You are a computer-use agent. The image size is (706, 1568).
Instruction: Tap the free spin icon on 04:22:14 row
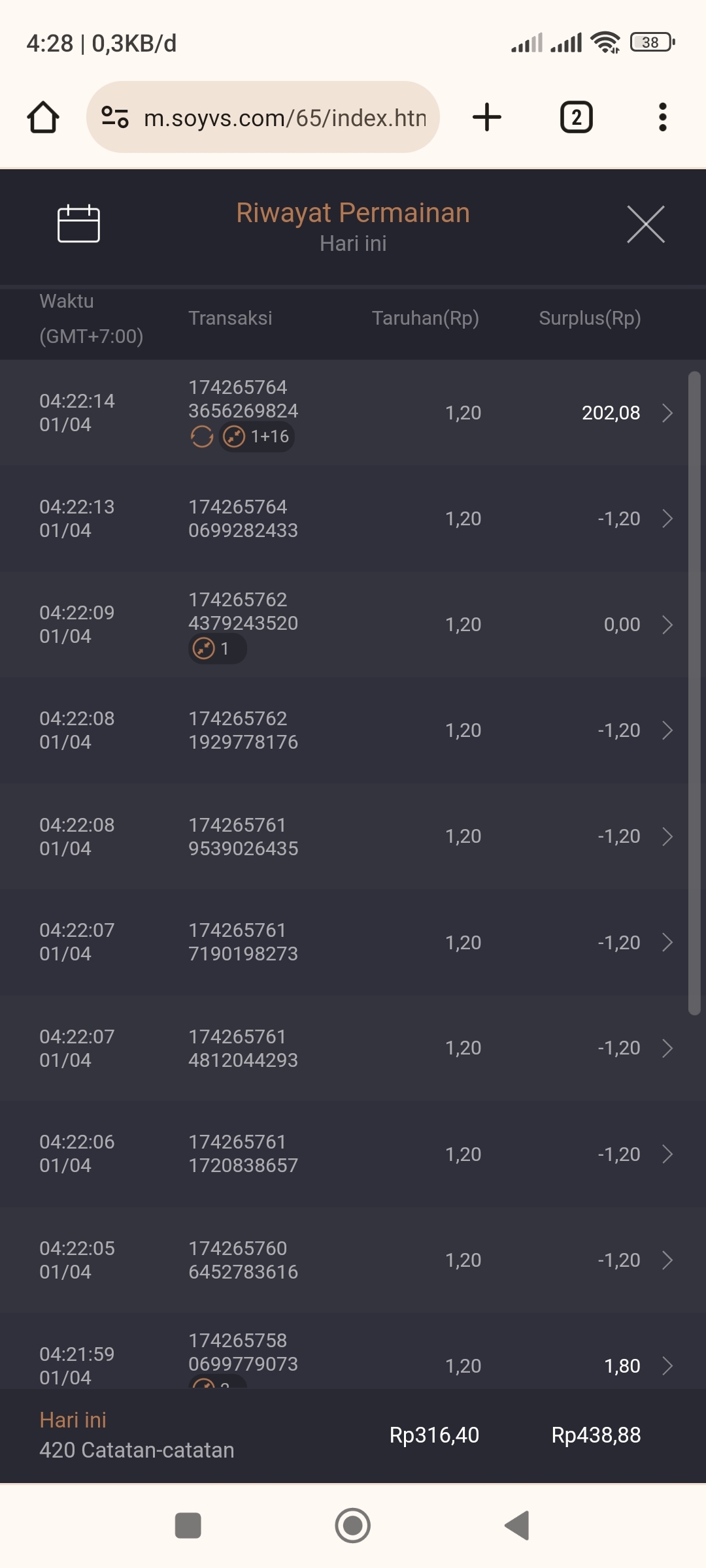coord(202,436)
